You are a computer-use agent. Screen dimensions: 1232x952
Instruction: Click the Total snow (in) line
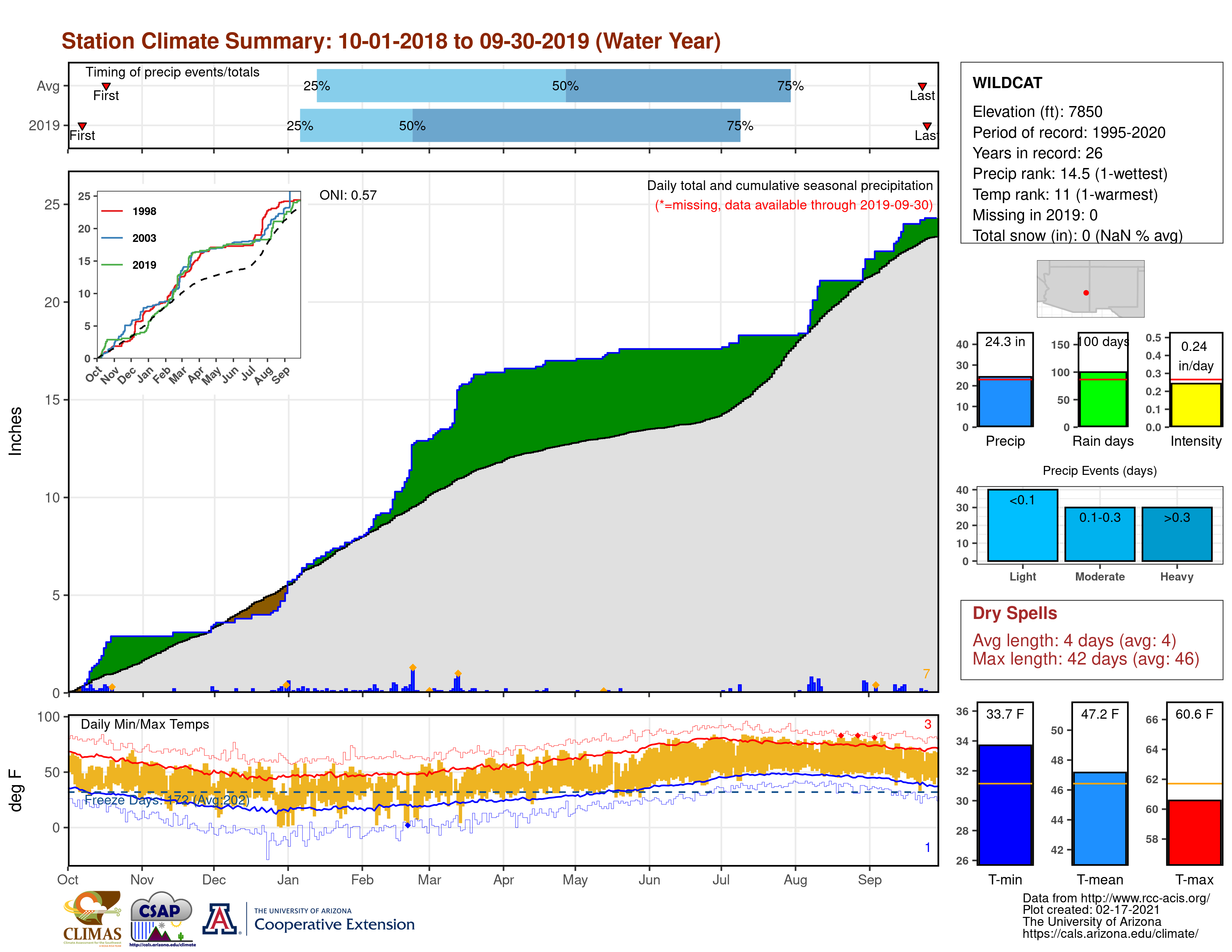click(1077, 236)
